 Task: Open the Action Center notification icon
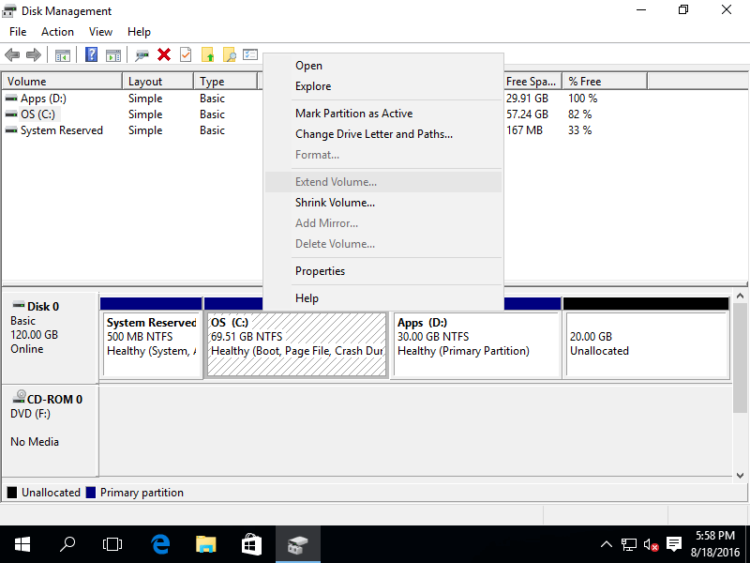[x=673, y=544]
